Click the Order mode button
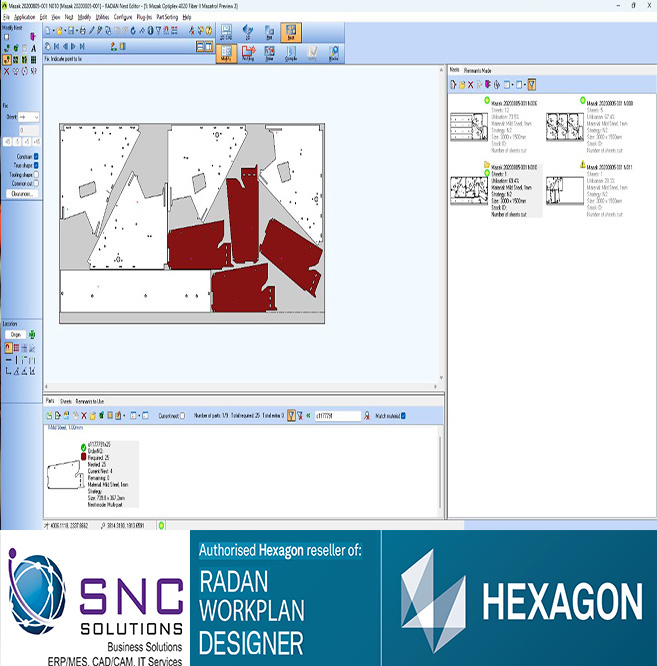The image size is (657, 666). pos(269,54)
